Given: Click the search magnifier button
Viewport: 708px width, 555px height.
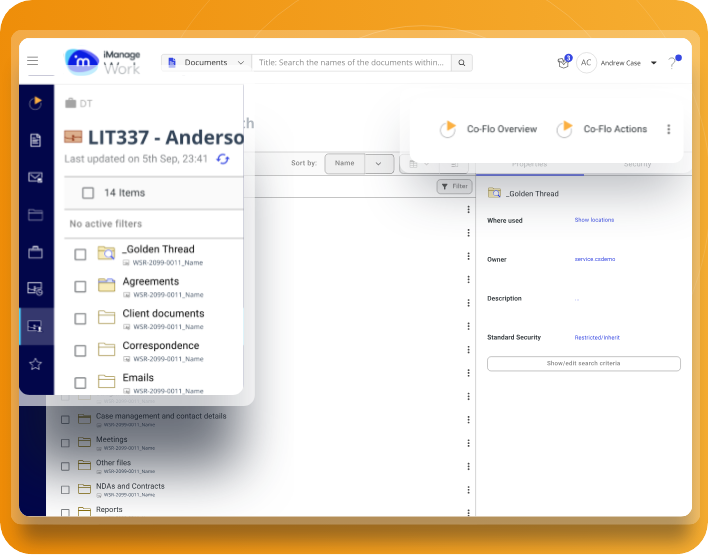Looking at the screenshot, I should click(461, 63).
